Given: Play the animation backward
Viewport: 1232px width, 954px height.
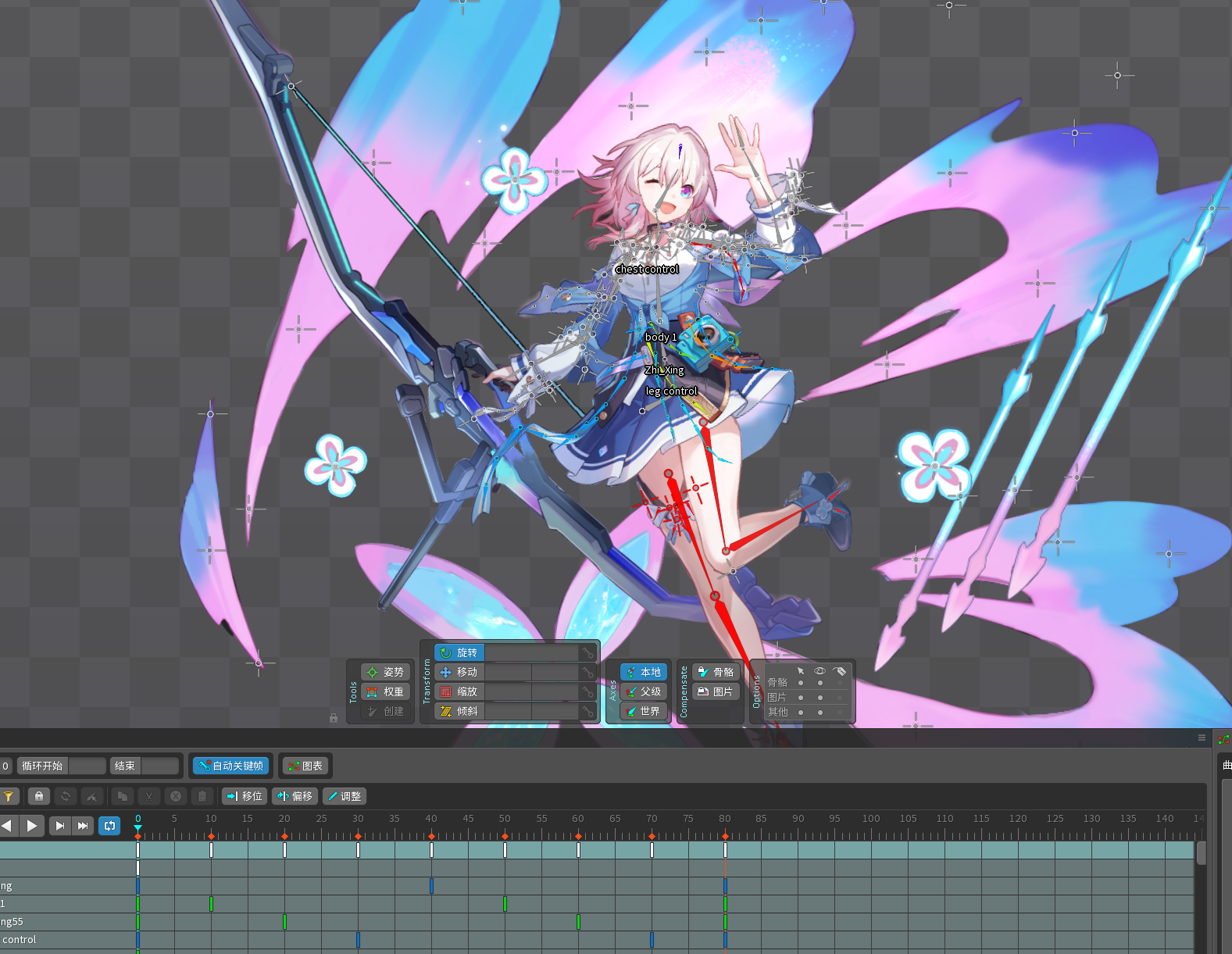Looking at the screenshot, I should click(7, 826).
